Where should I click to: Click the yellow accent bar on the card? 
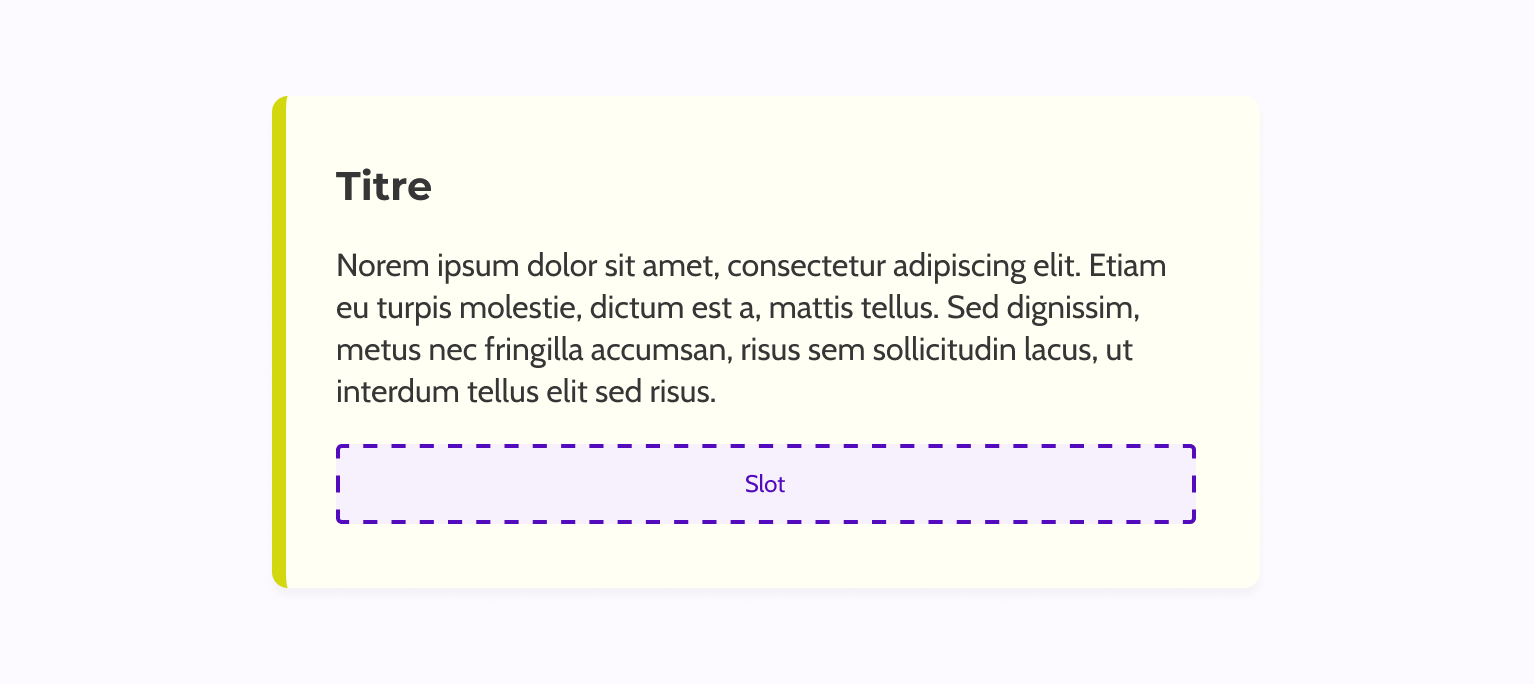point(279,342)
